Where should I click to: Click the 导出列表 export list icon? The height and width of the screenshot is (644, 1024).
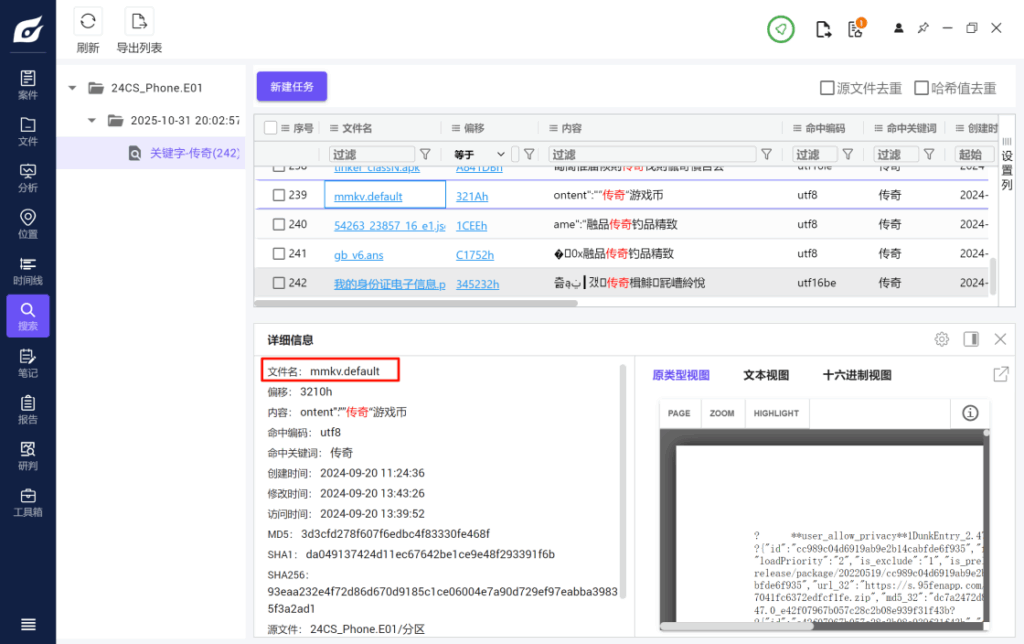click(x=139, y=22)
